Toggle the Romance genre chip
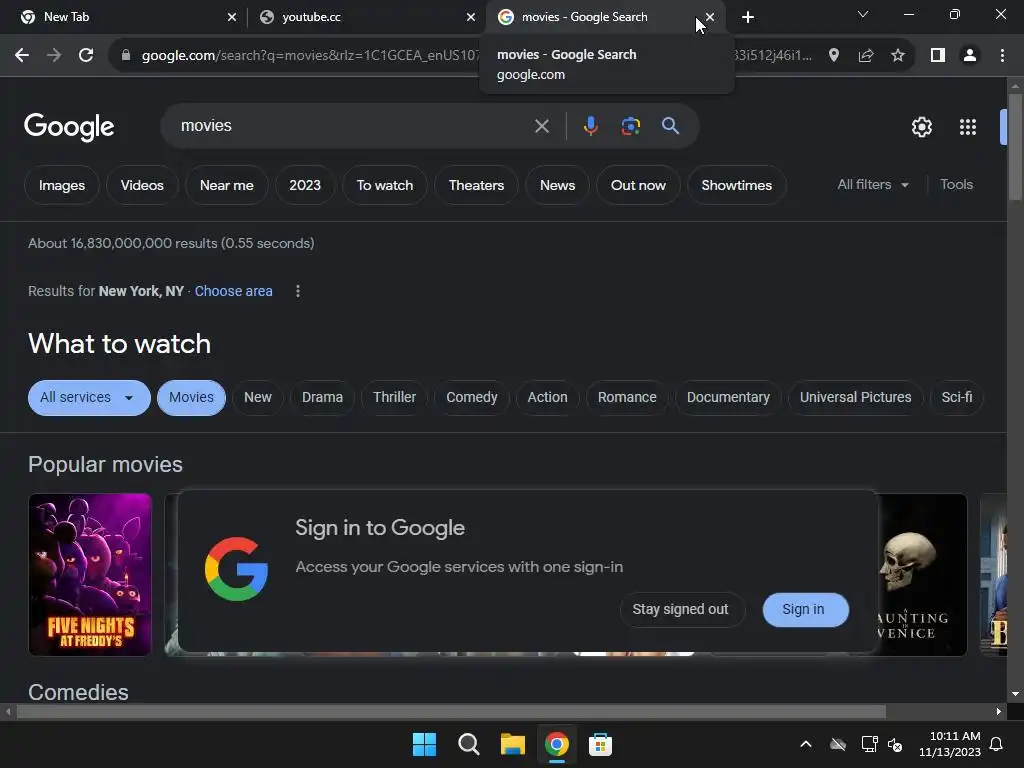1024x768 pixels. click(627, 398)
